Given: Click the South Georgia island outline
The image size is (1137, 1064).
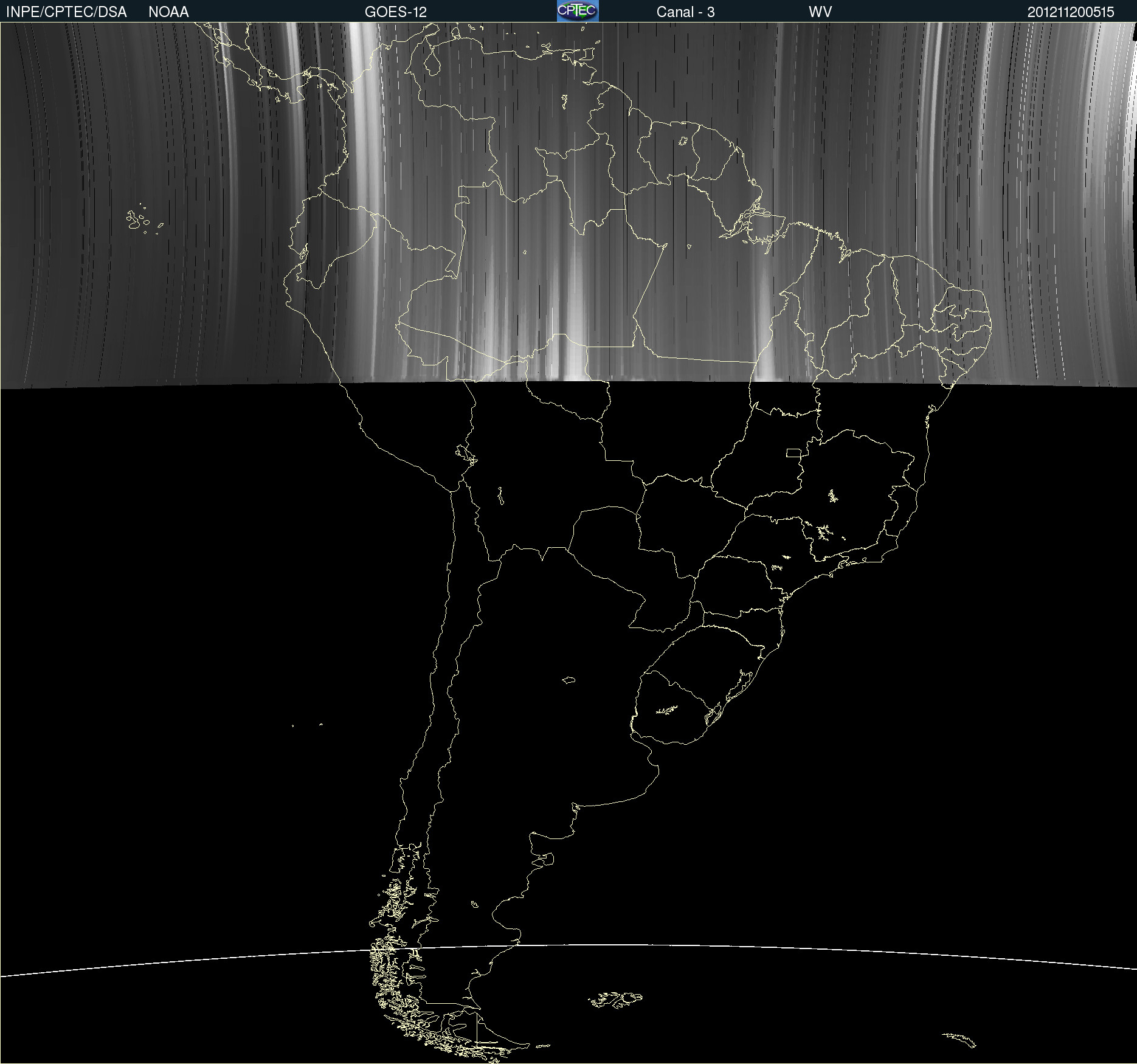Looking at the screenshot, I should click(x=960, y=1040).
